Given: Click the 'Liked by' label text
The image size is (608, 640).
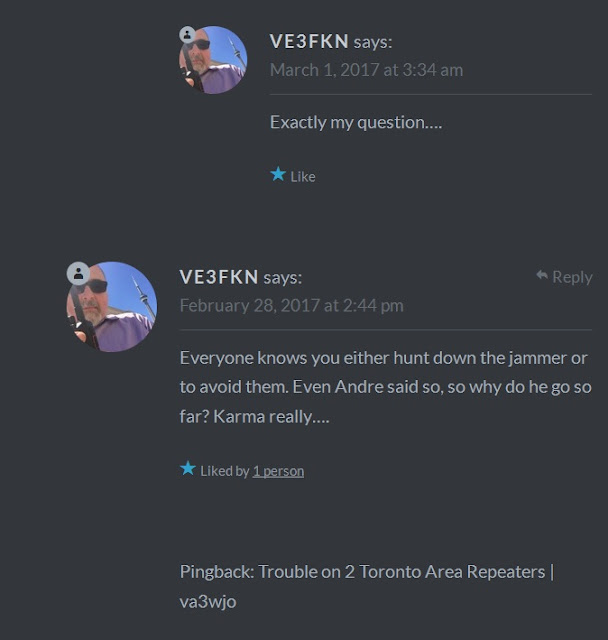Looking at the screenshot, I should tap(225, 471).
